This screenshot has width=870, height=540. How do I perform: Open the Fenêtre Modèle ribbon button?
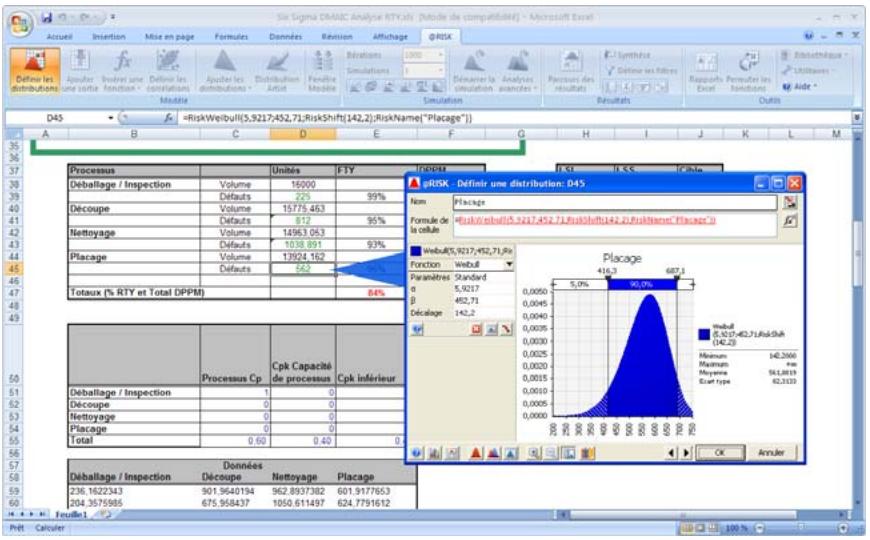[322, 70]
